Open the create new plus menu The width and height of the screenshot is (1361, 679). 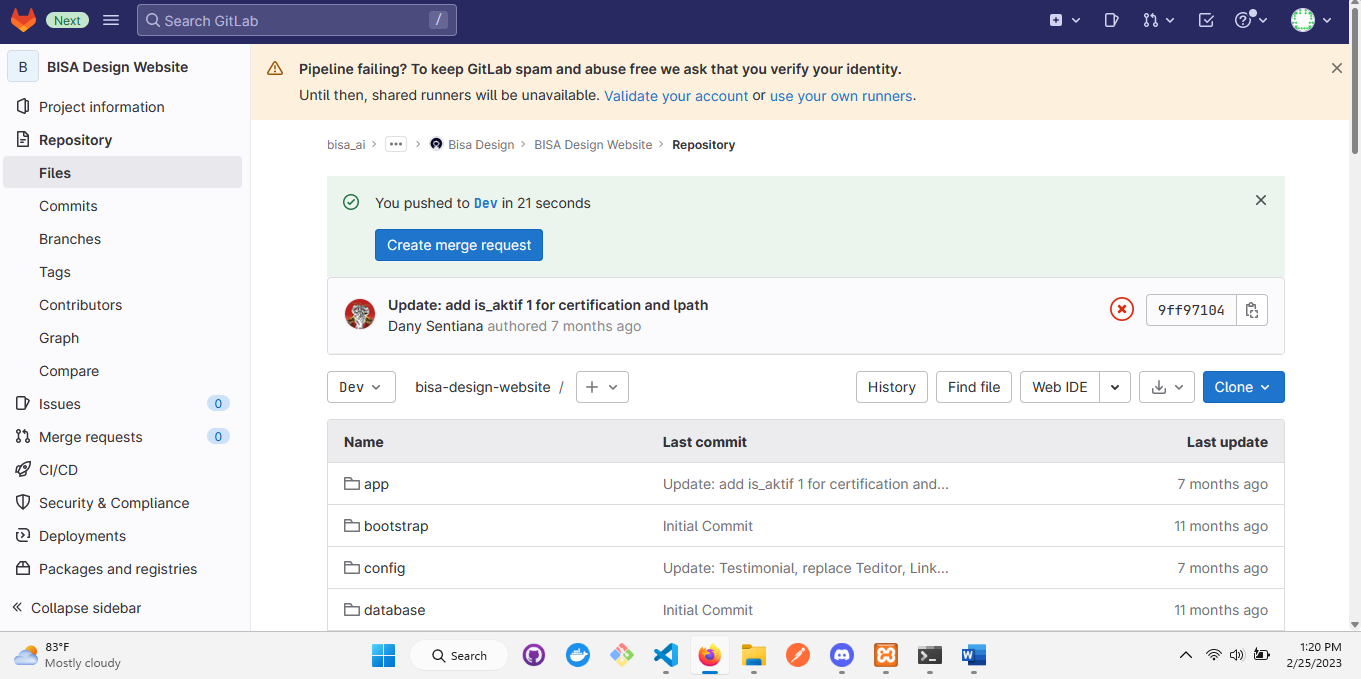coord(1065,20)
